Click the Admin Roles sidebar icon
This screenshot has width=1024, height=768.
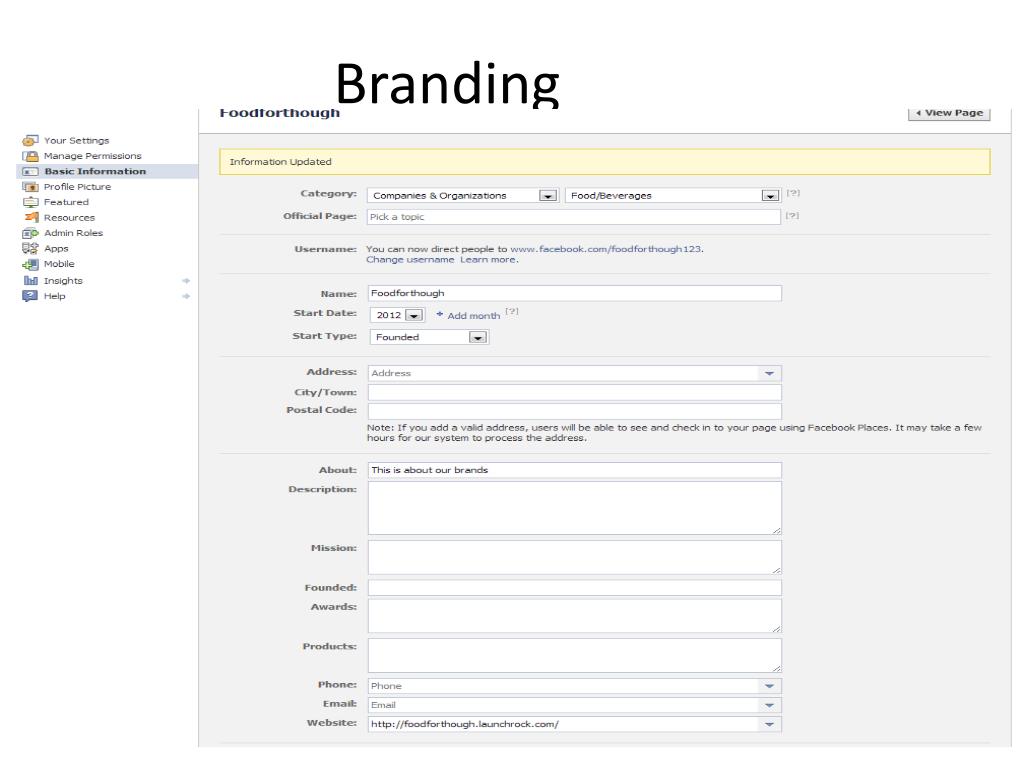pyautogui.click(x=30, y=233)
